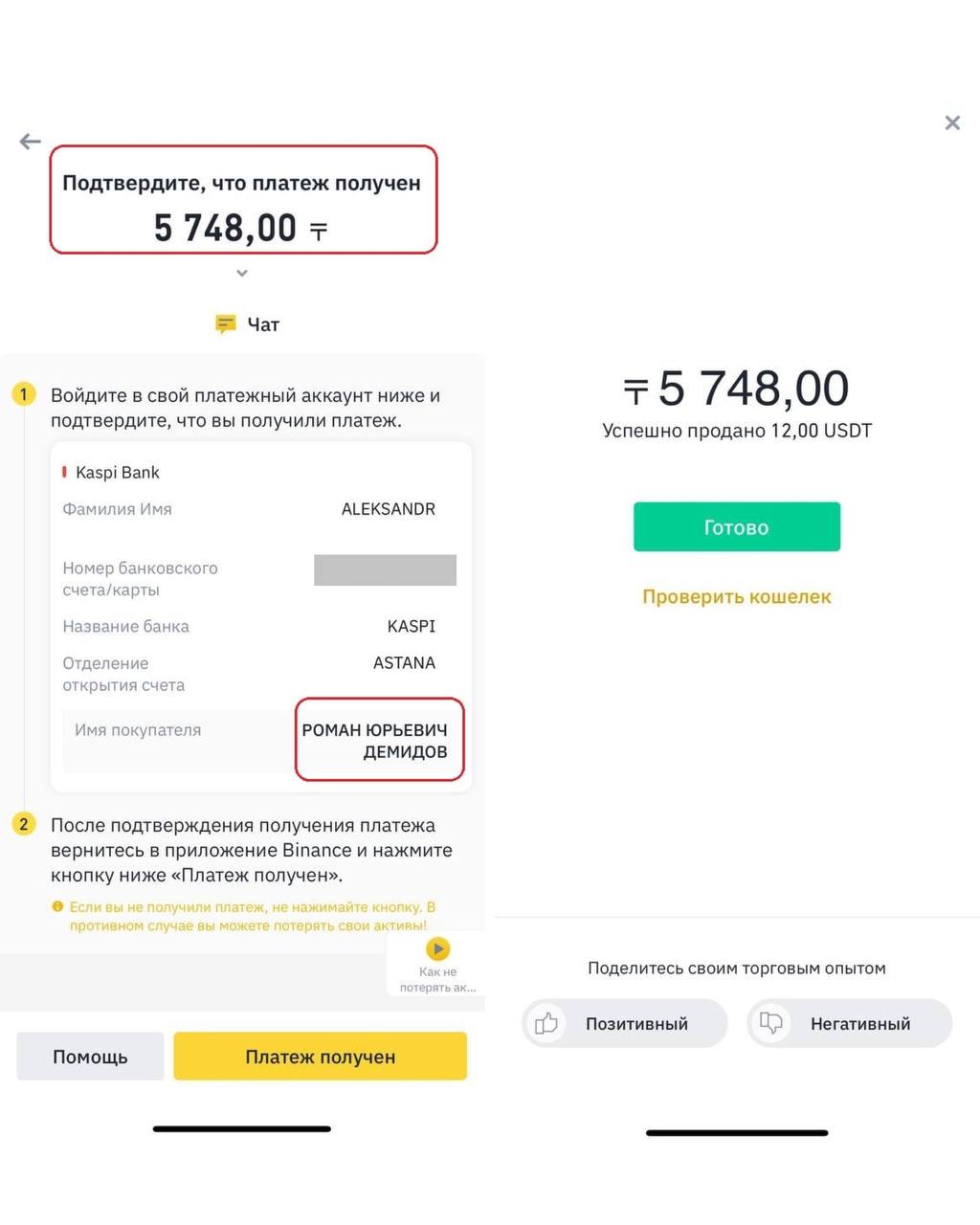Image resolution: width=980 pixels, height=1225 pixels.
Task: Go back using the left arrow
Action: (31, 142)
